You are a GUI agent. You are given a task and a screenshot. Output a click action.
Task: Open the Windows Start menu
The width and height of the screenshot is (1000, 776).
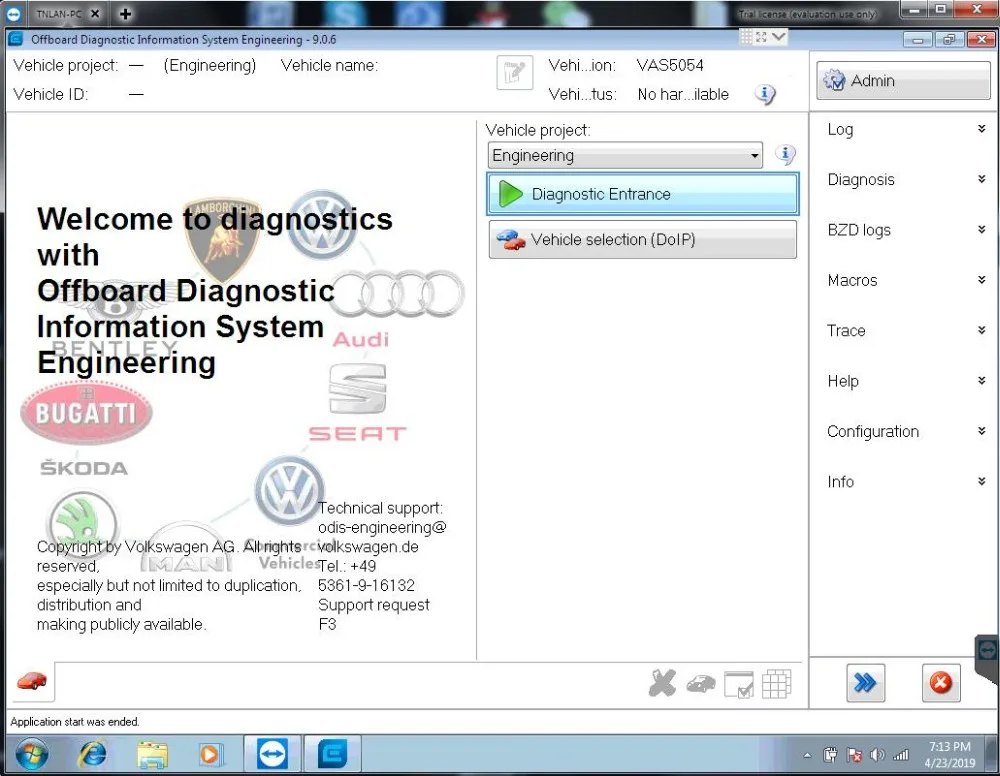(x=31, y=754)
